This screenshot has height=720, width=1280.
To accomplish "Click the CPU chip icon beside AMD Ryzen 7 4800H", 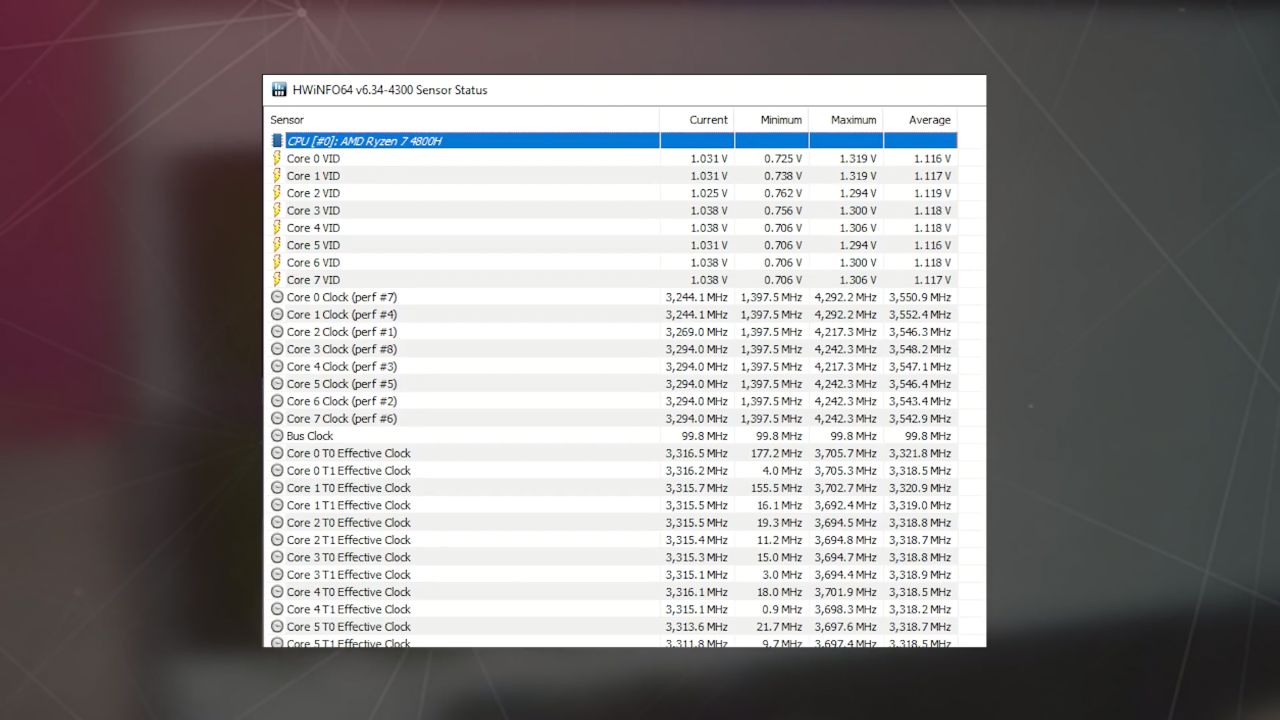I will click(277, 141).
